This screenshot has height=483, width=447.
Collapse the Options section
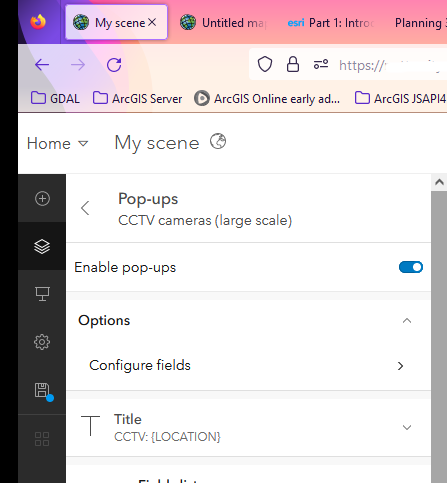coord(407,321)
